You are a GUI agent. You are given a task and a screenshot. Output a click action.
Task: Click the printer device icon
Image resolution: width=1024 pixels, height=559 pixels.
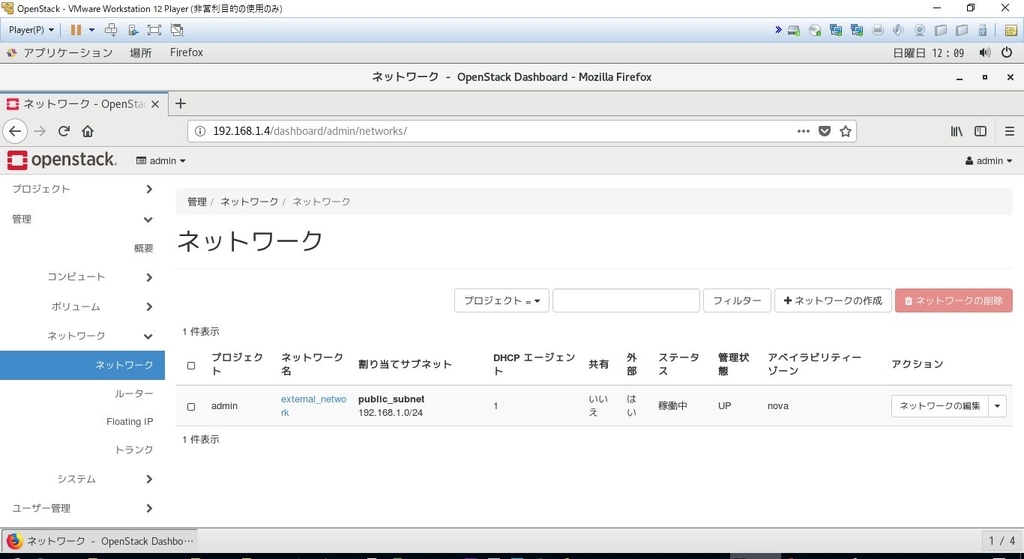(x=878, y=30)
